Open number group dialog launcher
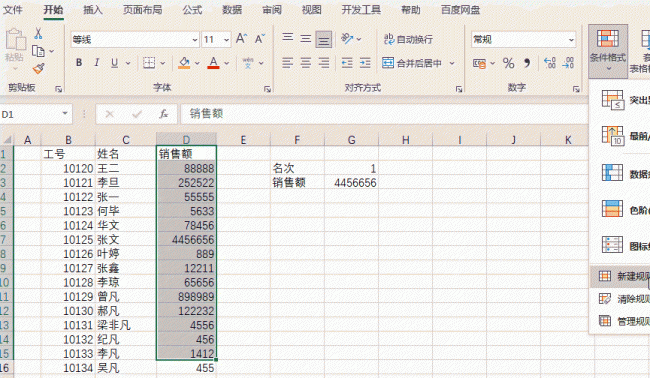 point(576,89)
